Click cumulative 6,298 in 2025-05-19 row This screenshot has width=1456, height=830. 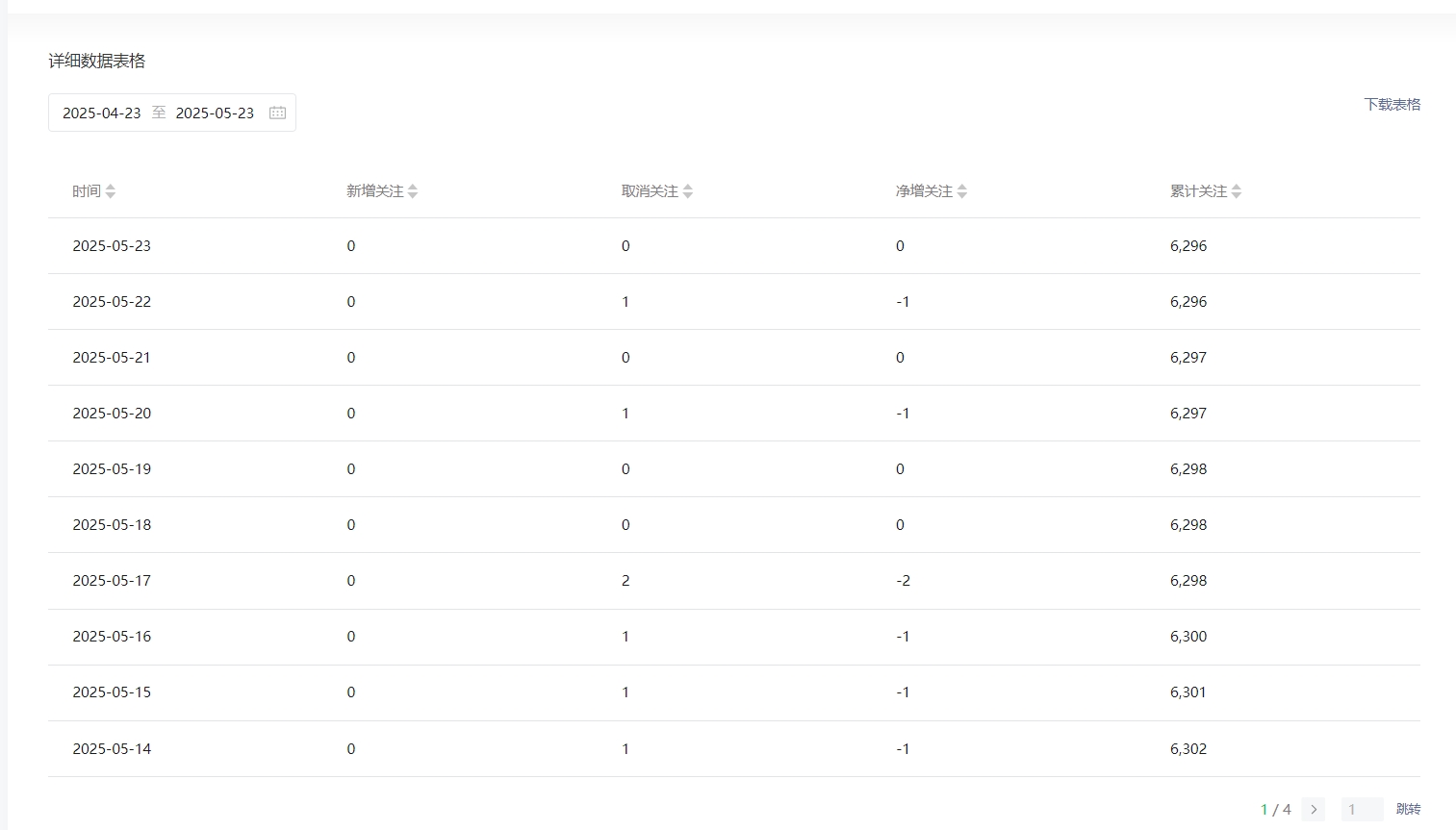(1188, 469)
